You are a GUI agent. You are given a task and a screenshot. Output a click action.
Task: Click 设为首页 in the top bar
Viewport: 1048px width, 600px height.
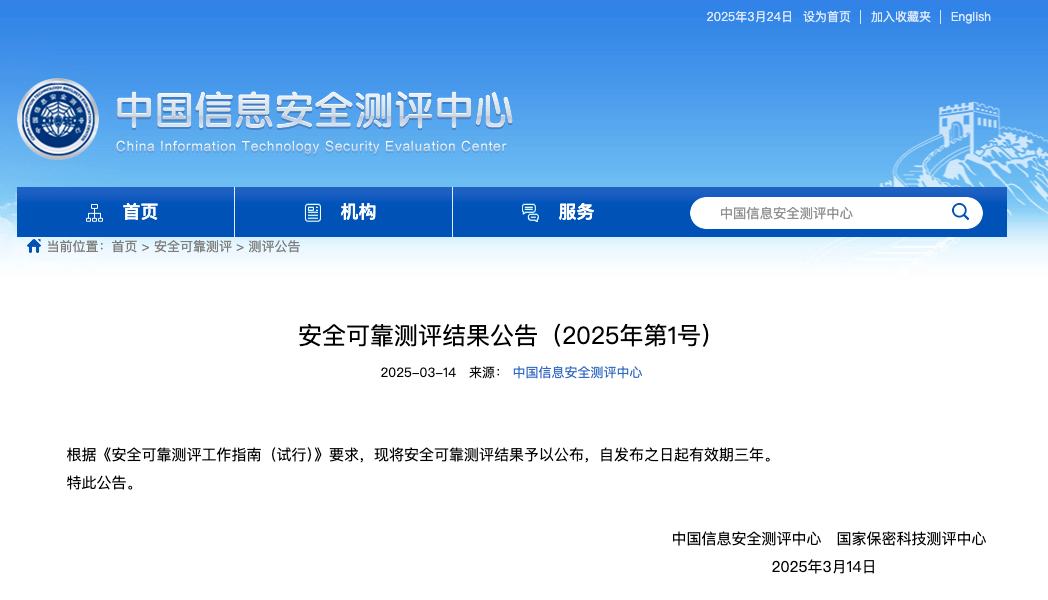point(827,17)
